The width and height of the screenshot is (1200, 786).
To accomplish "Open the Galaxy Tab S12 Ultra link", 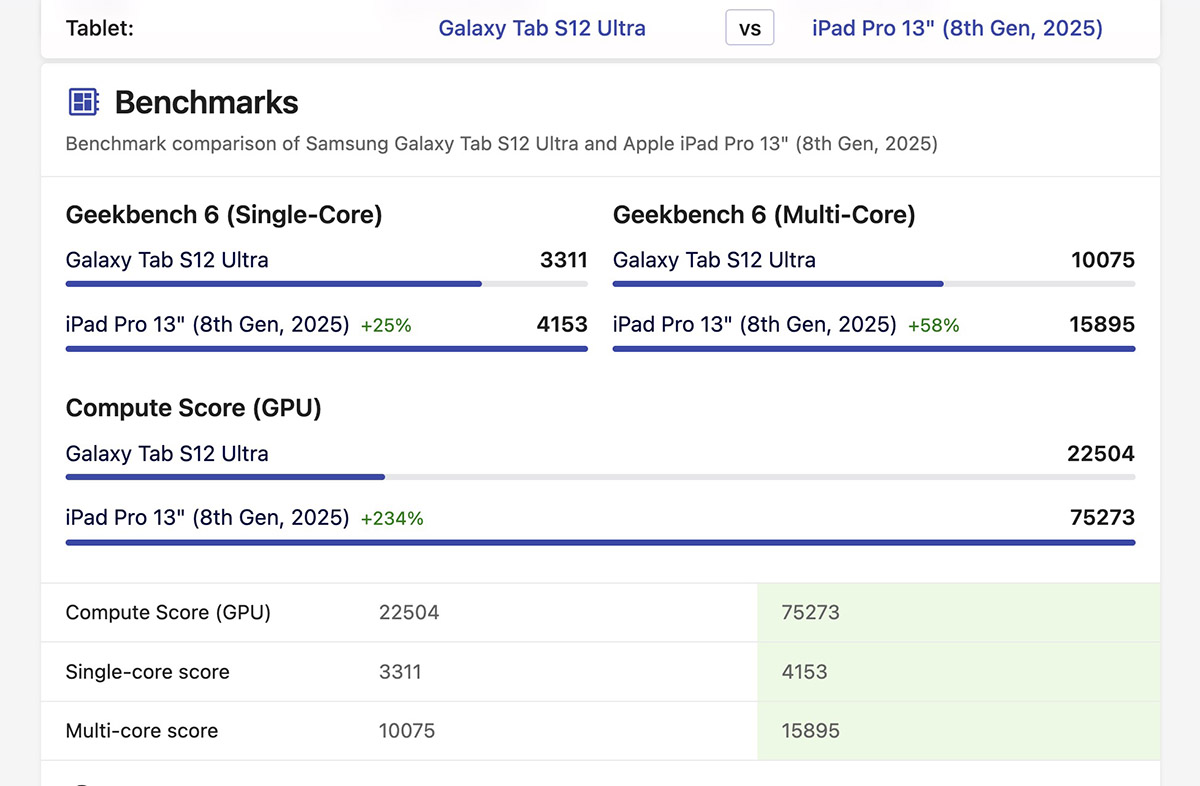I will coord(542,28).
